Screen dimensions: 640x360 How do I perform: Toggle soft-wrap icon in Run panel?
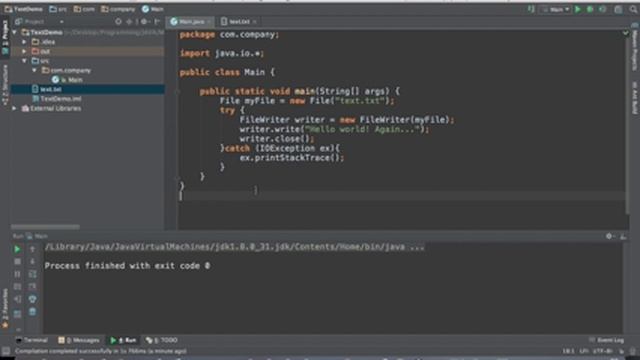[32, 274]
